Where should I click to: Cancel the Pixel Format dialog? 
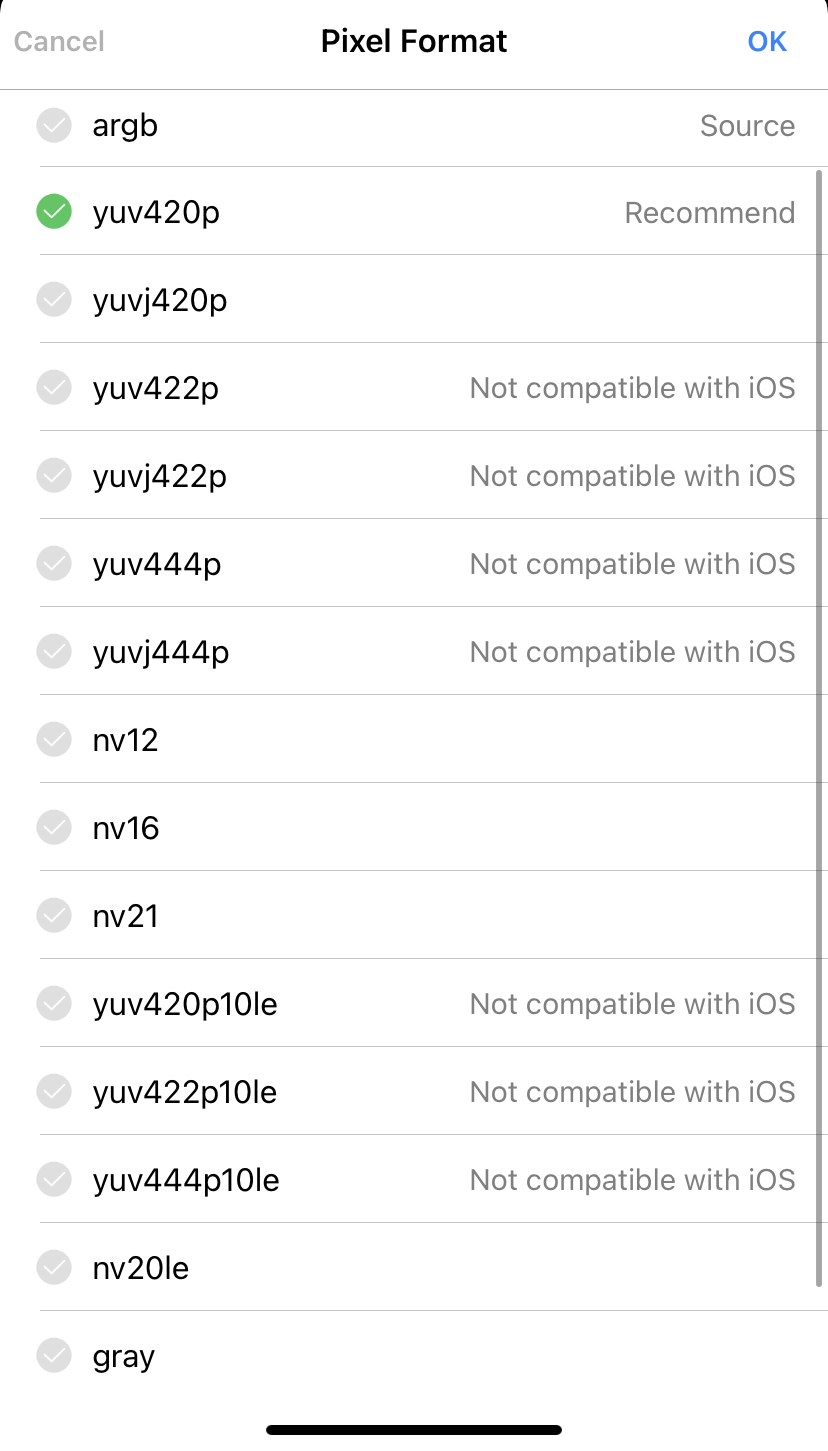(59, 41)
